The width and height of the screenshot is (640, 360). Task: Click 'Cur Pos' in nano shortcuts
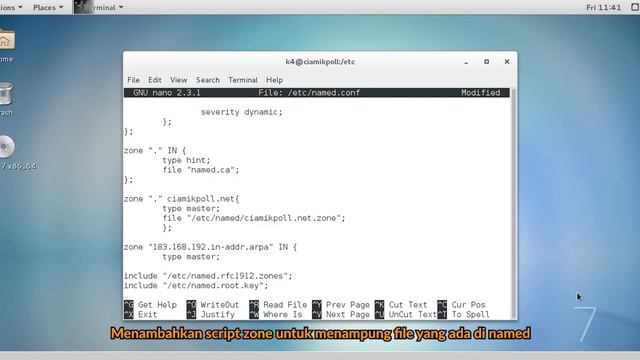[x=468, y=305]
